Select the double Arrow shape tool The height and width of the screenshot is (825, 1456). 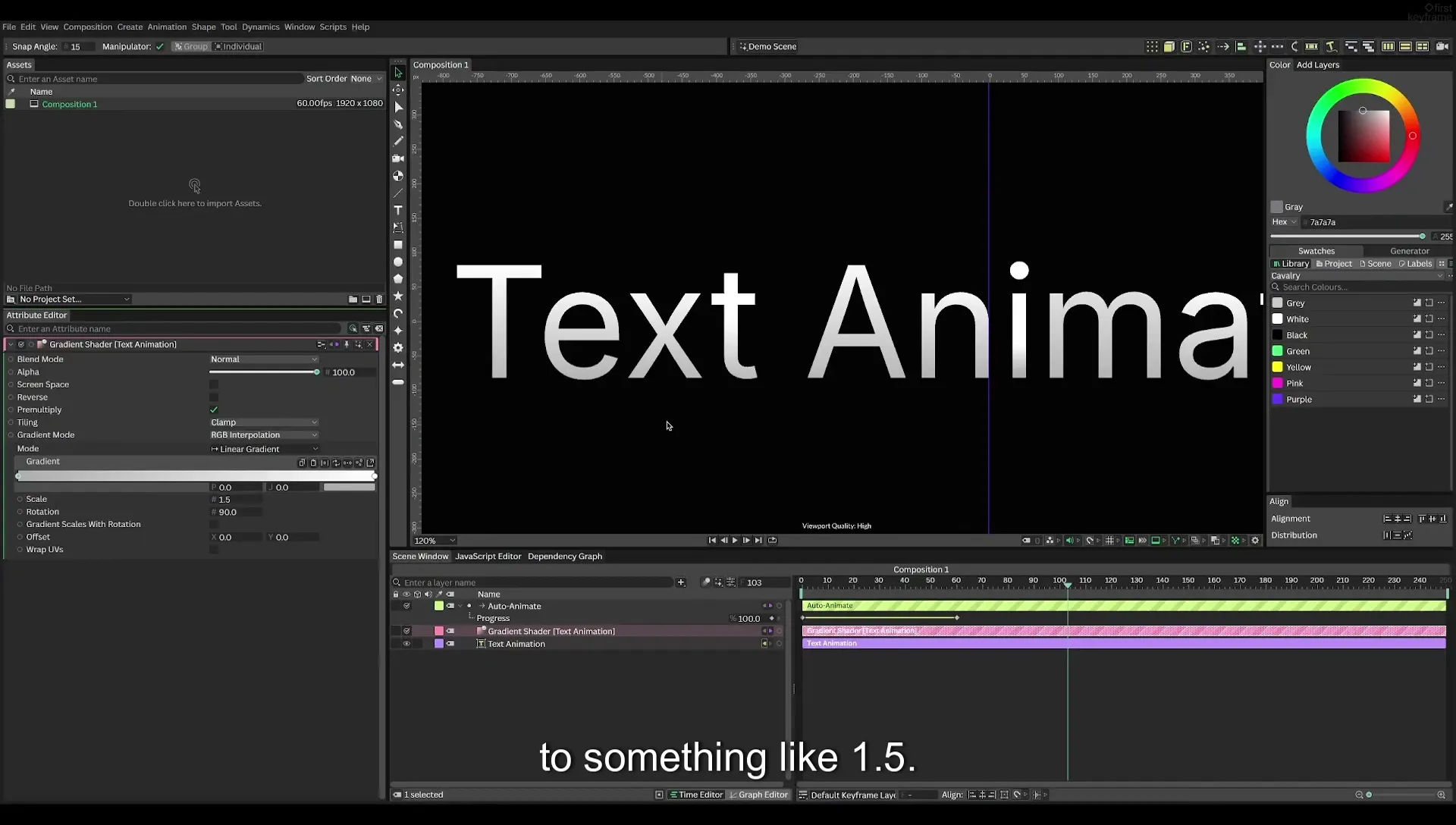click(398, 365)
